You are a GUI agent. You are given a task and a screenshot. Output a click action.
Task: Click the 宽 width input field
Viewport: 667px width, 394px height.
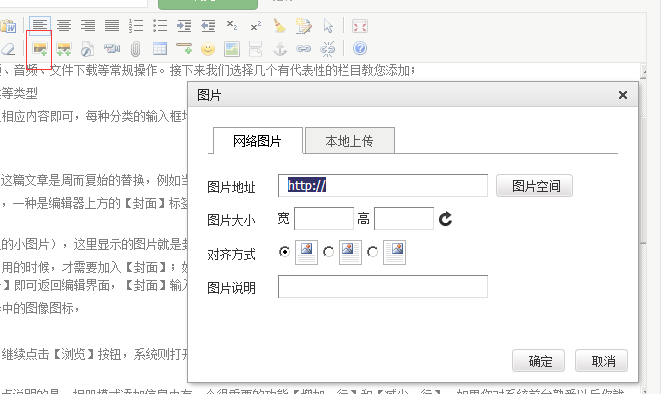coord(324,219)
